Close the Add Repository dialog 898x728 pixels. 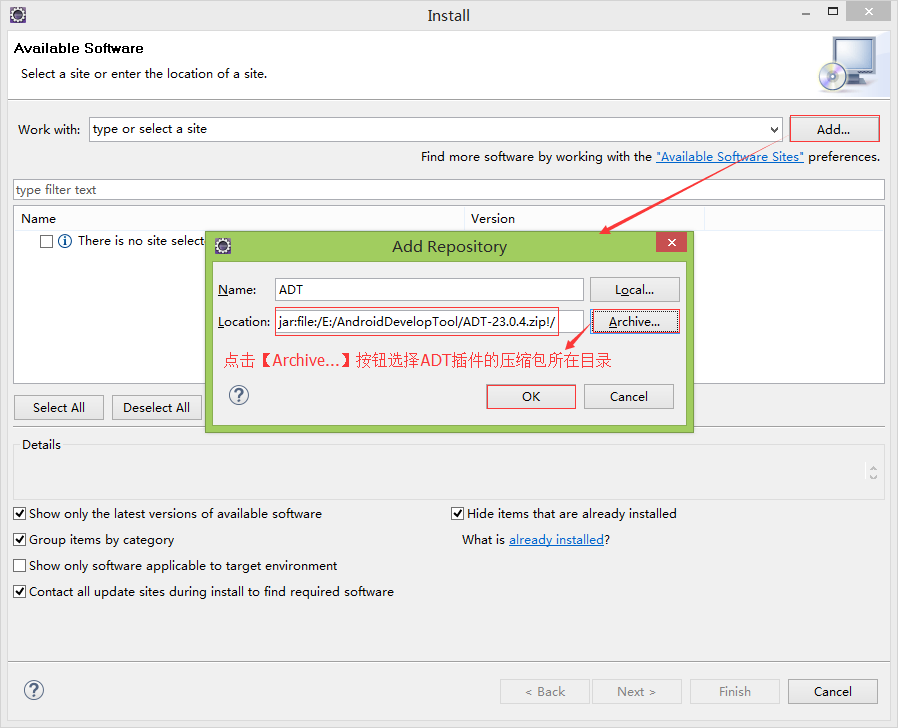click(x=672, y=242)
